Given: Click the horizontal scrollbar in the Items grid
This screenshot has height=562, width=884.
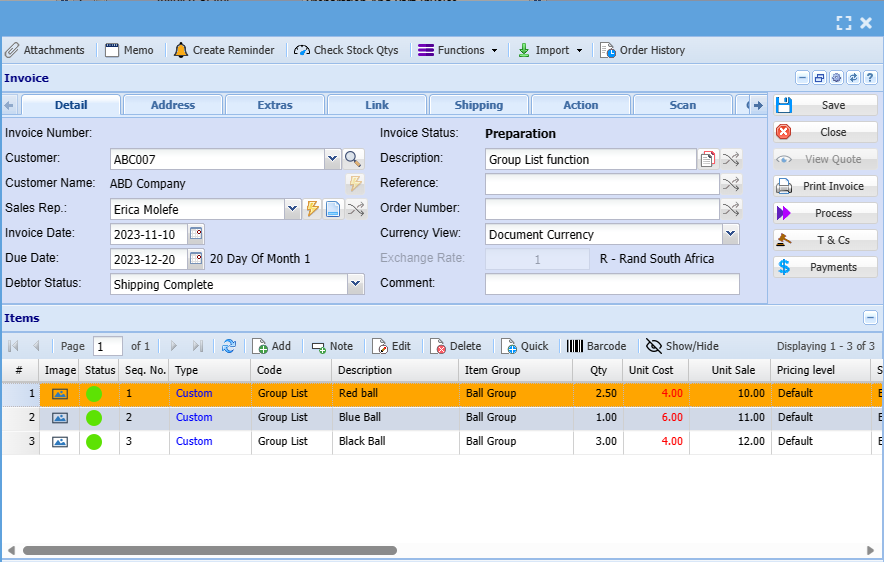Looking at the screenshot, I should coord(210,550).
